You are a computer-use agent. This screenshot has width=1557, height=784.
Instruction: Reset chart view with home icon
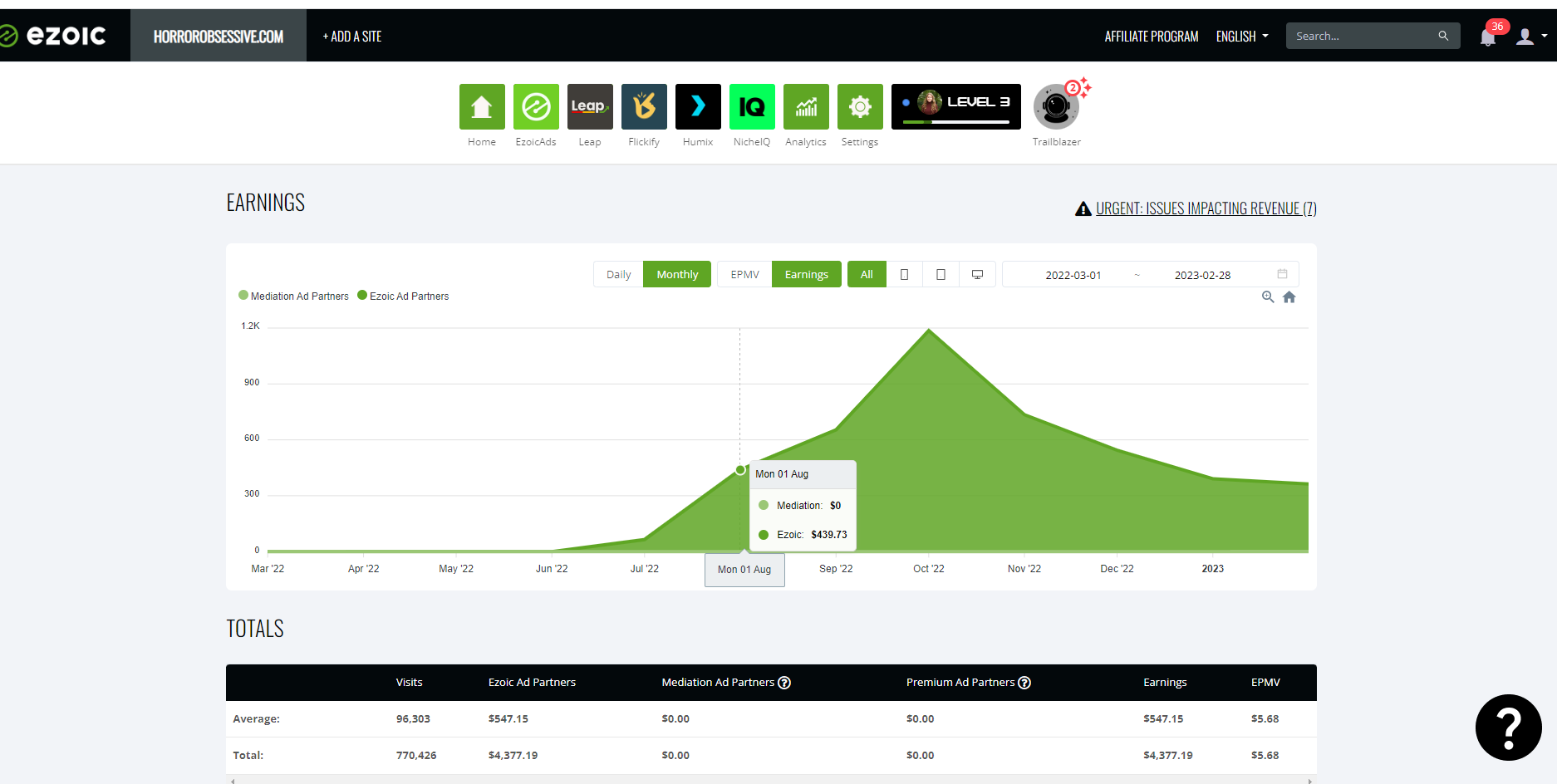click(1289, 296)
